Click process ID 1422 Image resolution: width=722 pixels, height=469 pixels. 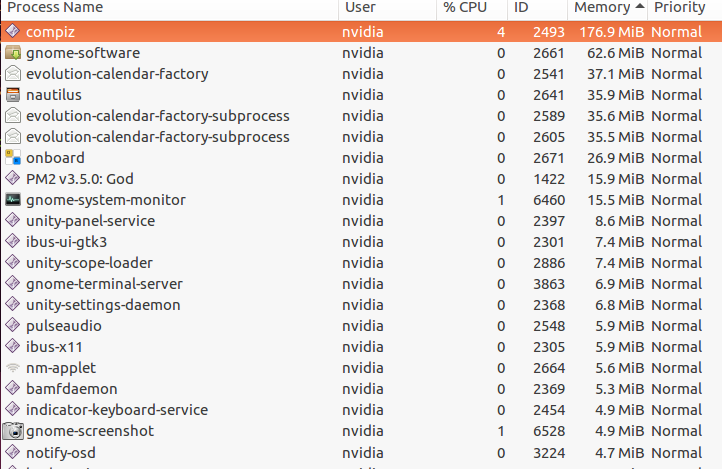[x=549, y=179]
